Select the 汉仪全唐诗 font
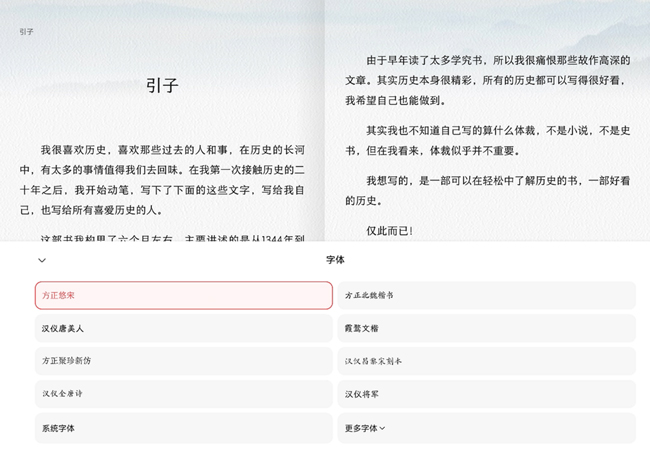Viewport: 650px width, 454px height. 184,394
